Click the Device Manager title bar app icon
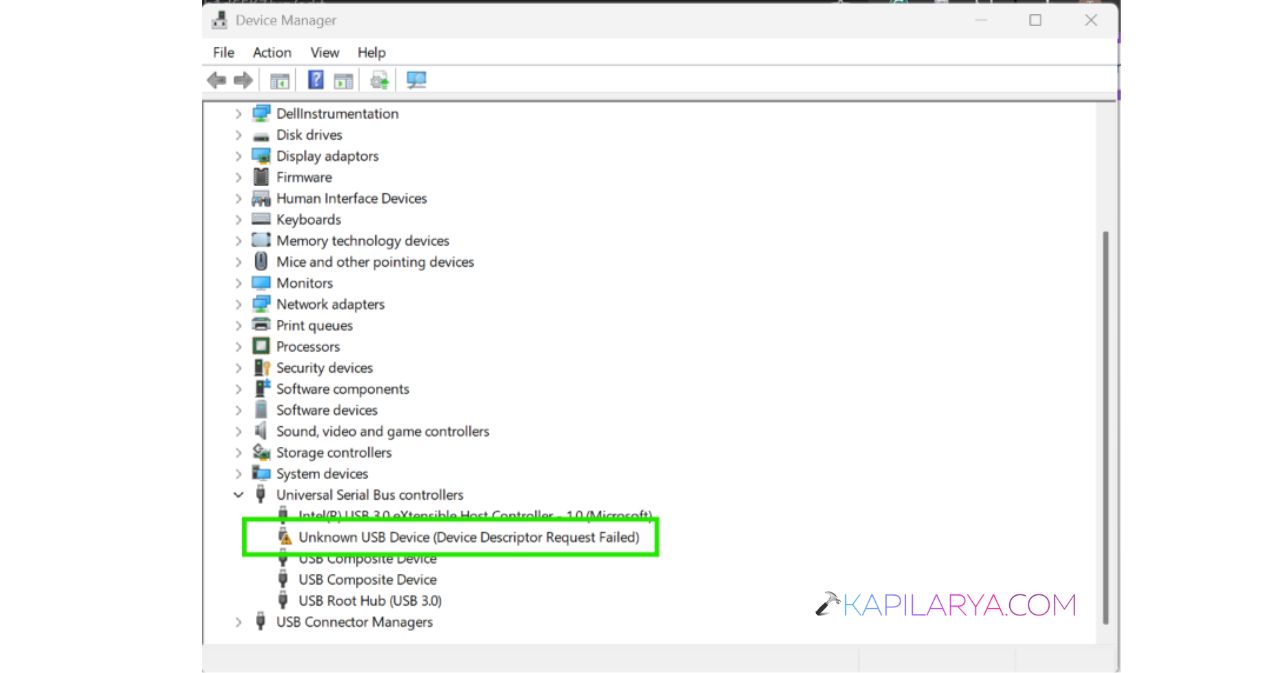The height and width of the screenshot is (673, 1280). (x=220, y=20)
